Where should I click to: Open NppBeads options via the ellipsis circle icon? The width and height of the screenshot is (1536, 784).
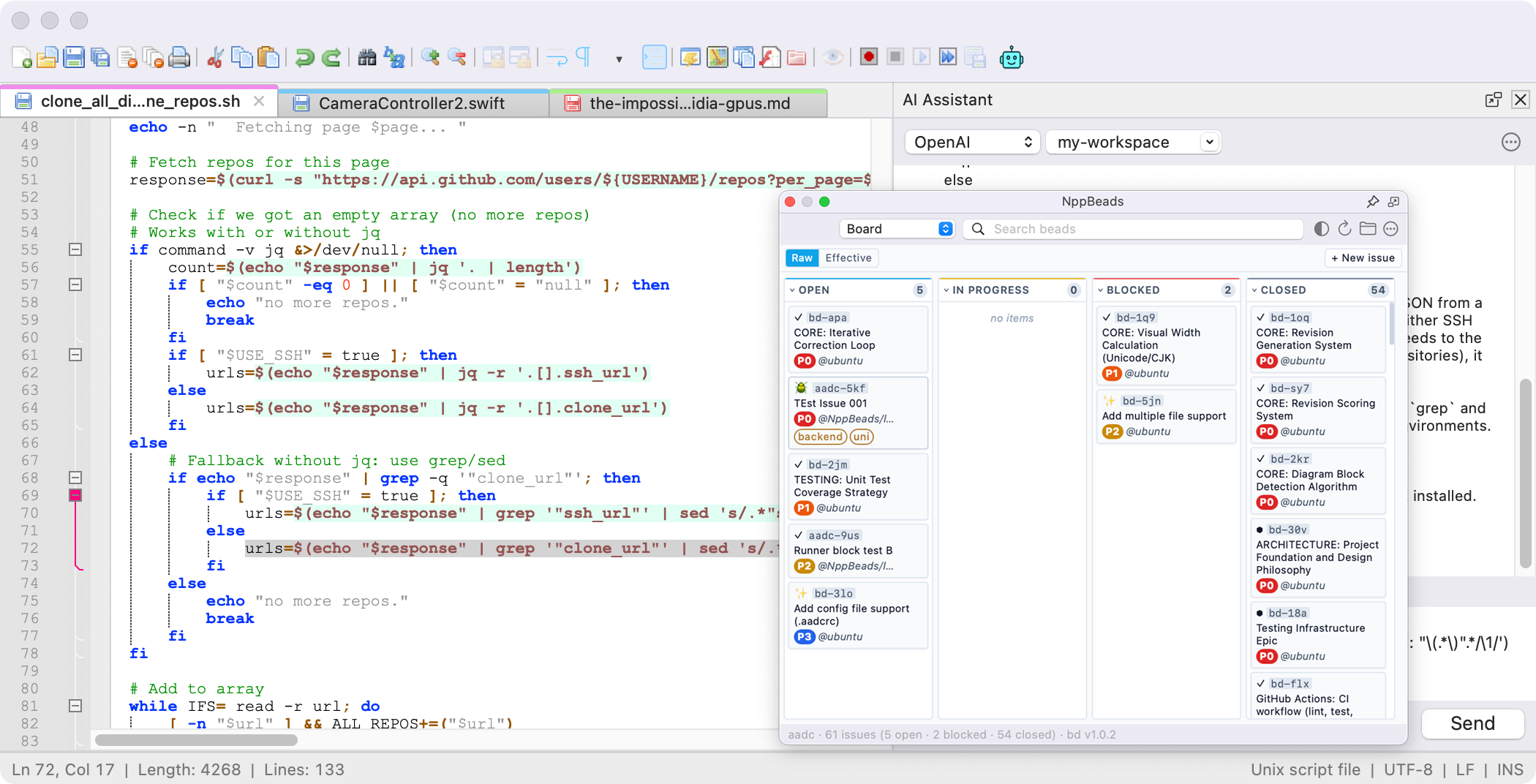click(1391, 229)
